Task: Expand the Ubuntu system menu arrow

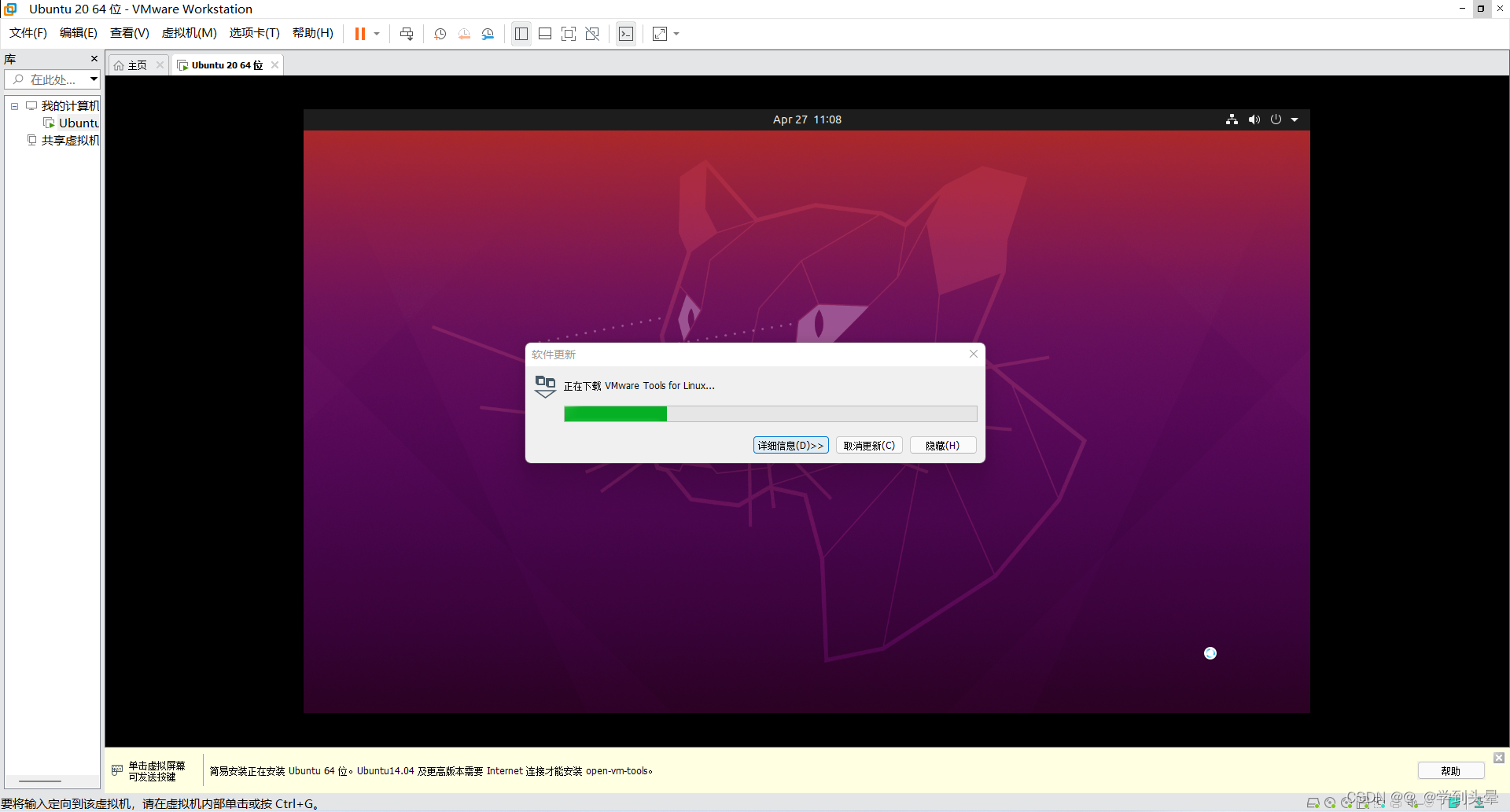Action: (x=1295, y=119)
